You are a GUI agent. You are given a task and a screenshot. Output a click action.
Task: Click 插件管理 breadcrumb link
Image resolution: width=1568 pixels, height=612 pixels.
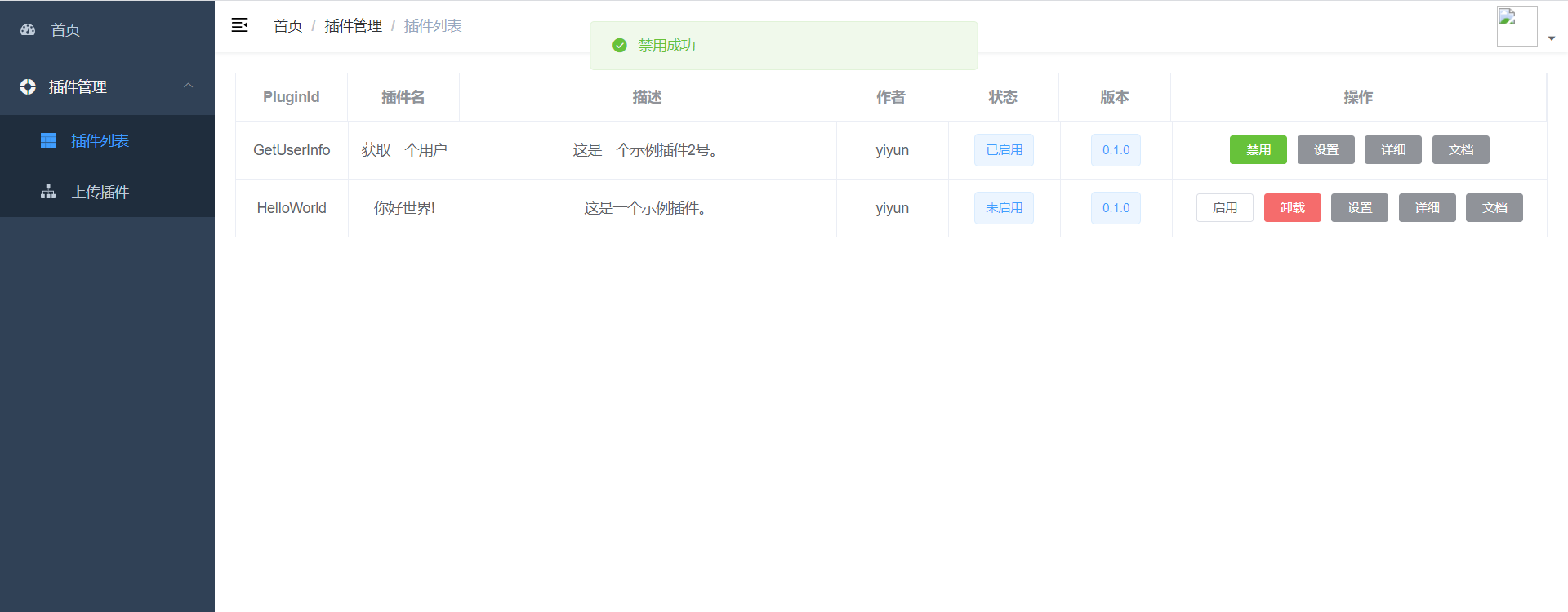[x=353, y=26]
